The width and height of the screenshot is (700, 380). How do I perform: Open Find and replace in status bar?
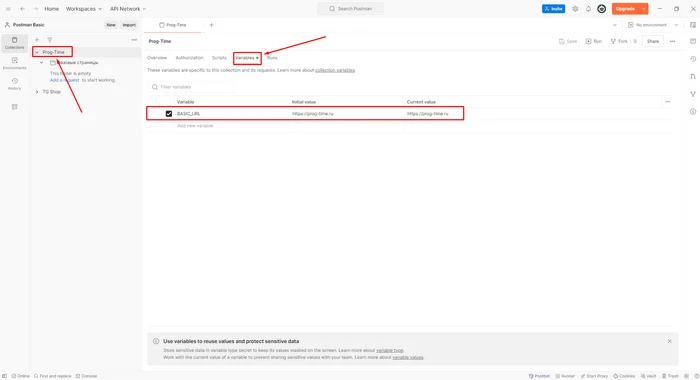click(53, 376)
